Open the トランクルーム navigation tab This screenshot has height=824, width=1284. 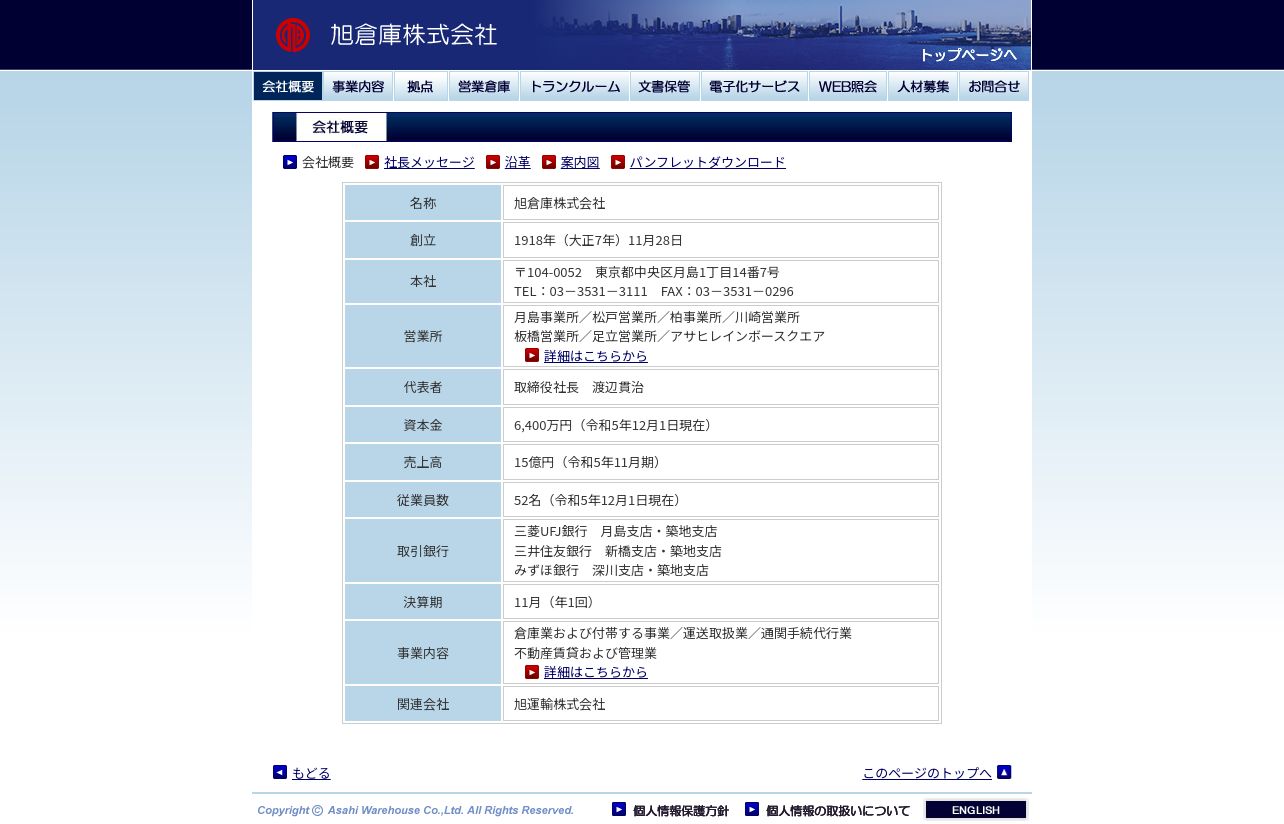(x=575, y=86)
